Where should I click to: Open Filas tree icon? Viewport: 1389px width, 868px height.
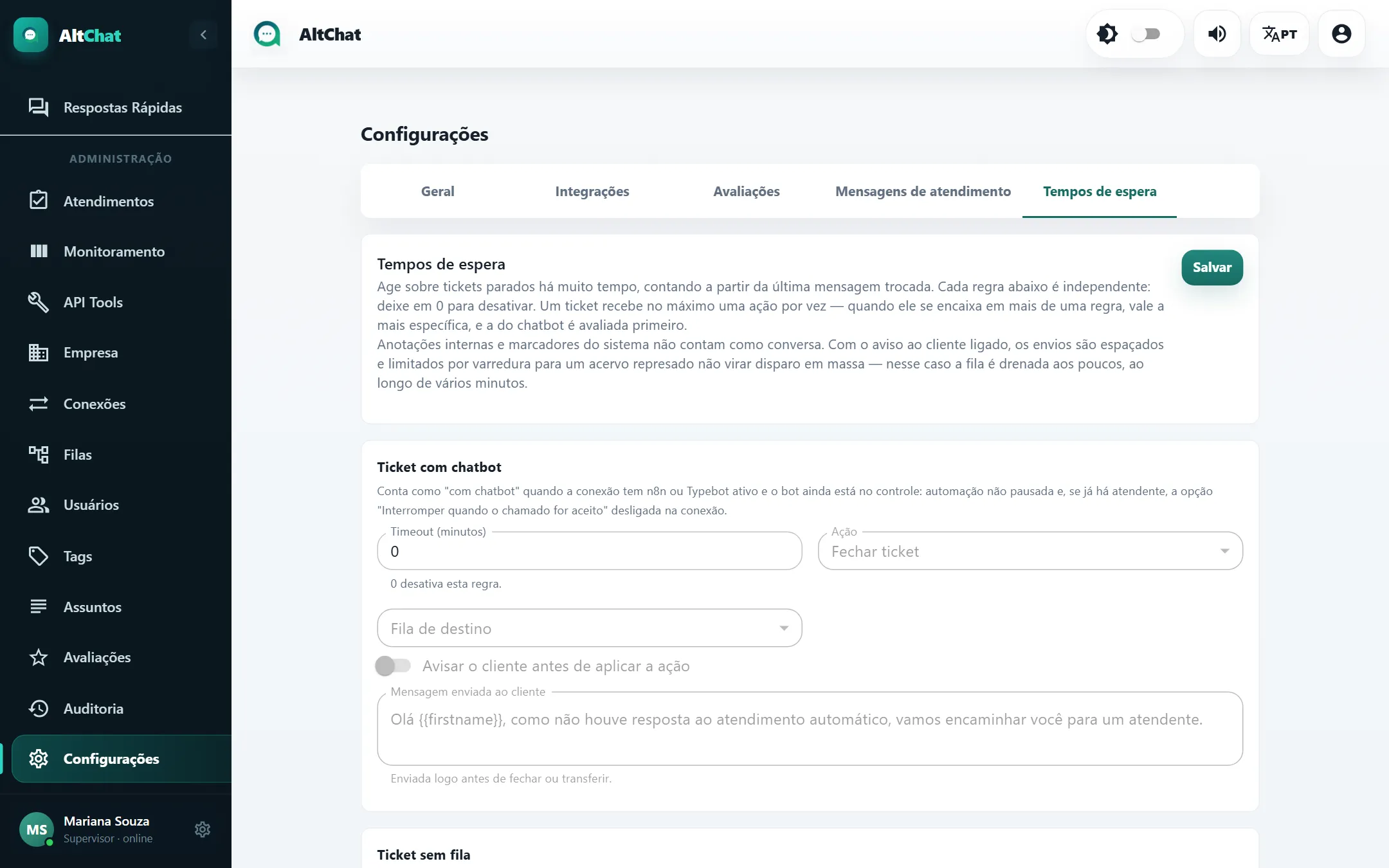(39, 455)
